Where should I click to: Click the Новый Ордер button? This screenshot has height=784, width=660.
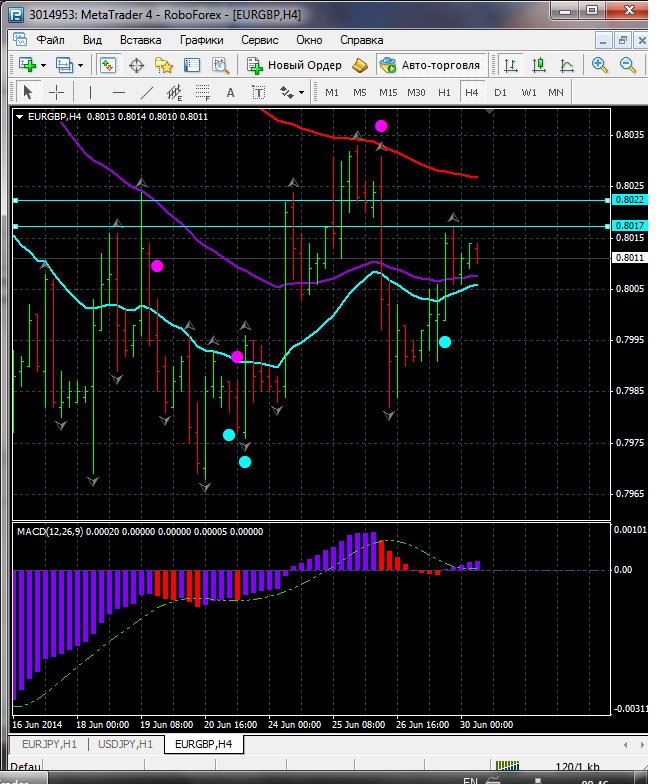coord(294,65)
